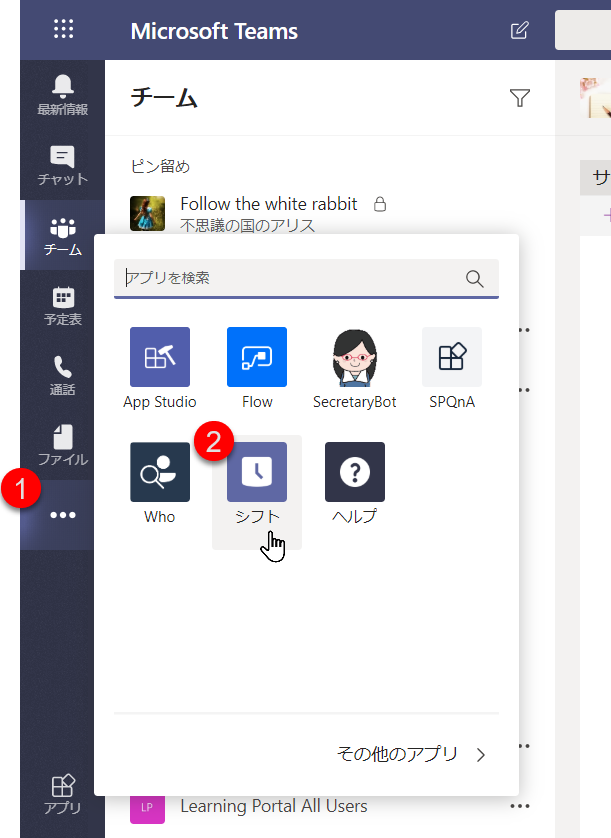The image size is (611, 838).
Task: Open the ヘルプ help app
Action: 355,484
